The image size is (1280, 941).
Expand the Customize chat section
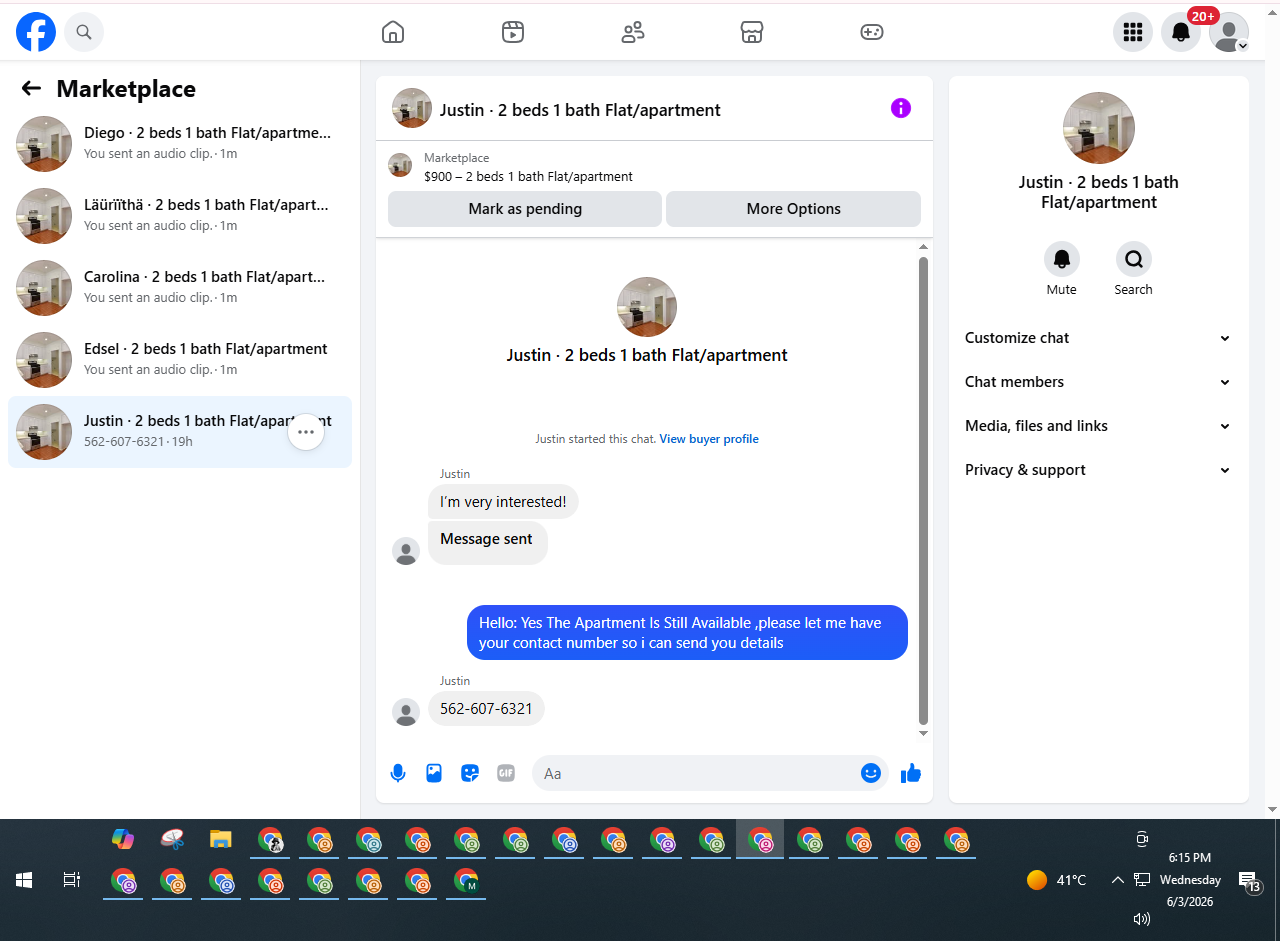[x=1099, y=338]
